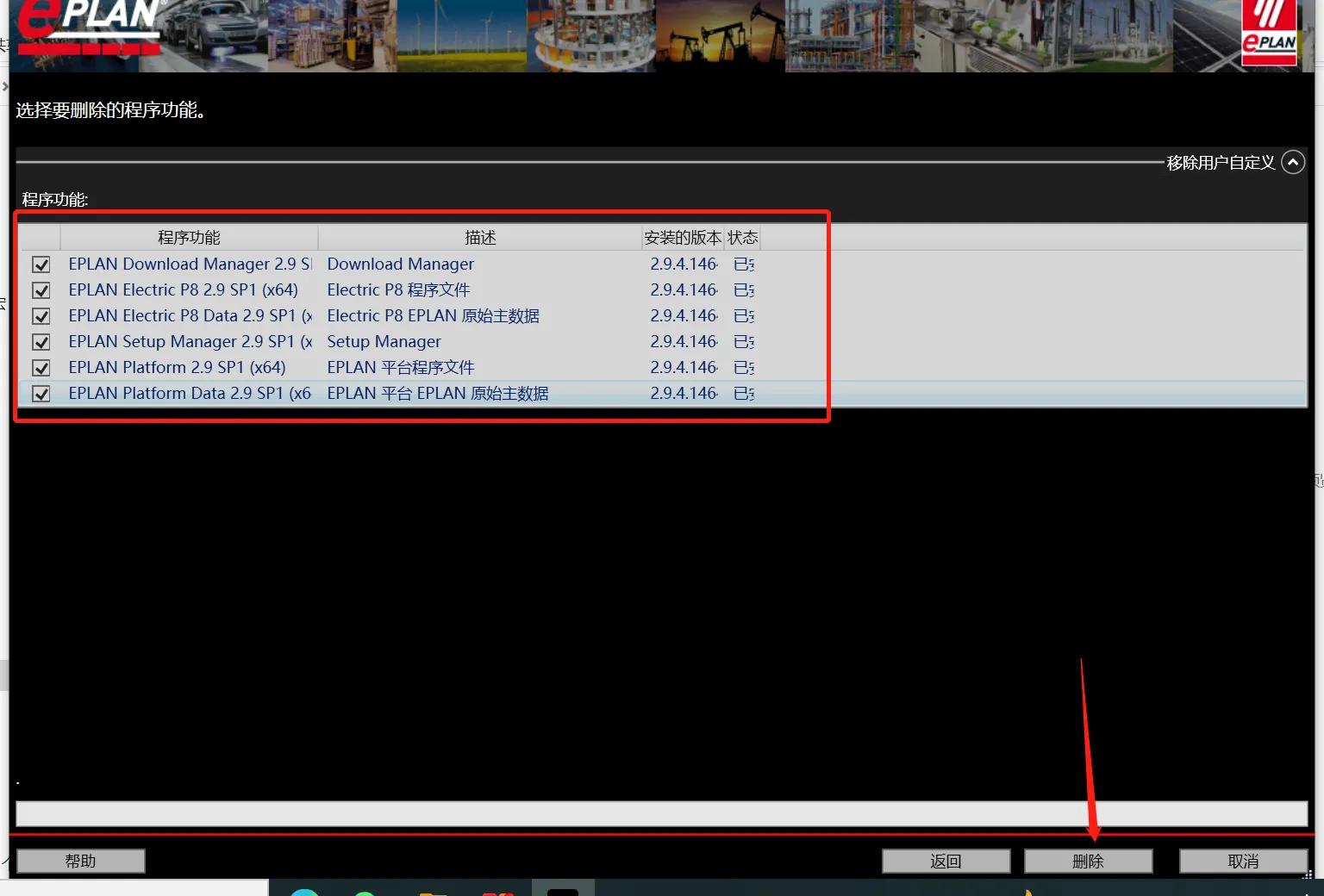1324x896 pixels.
Task: Select the EPLAN Download Manager 2.9 program name
Action: coord(190,264)
